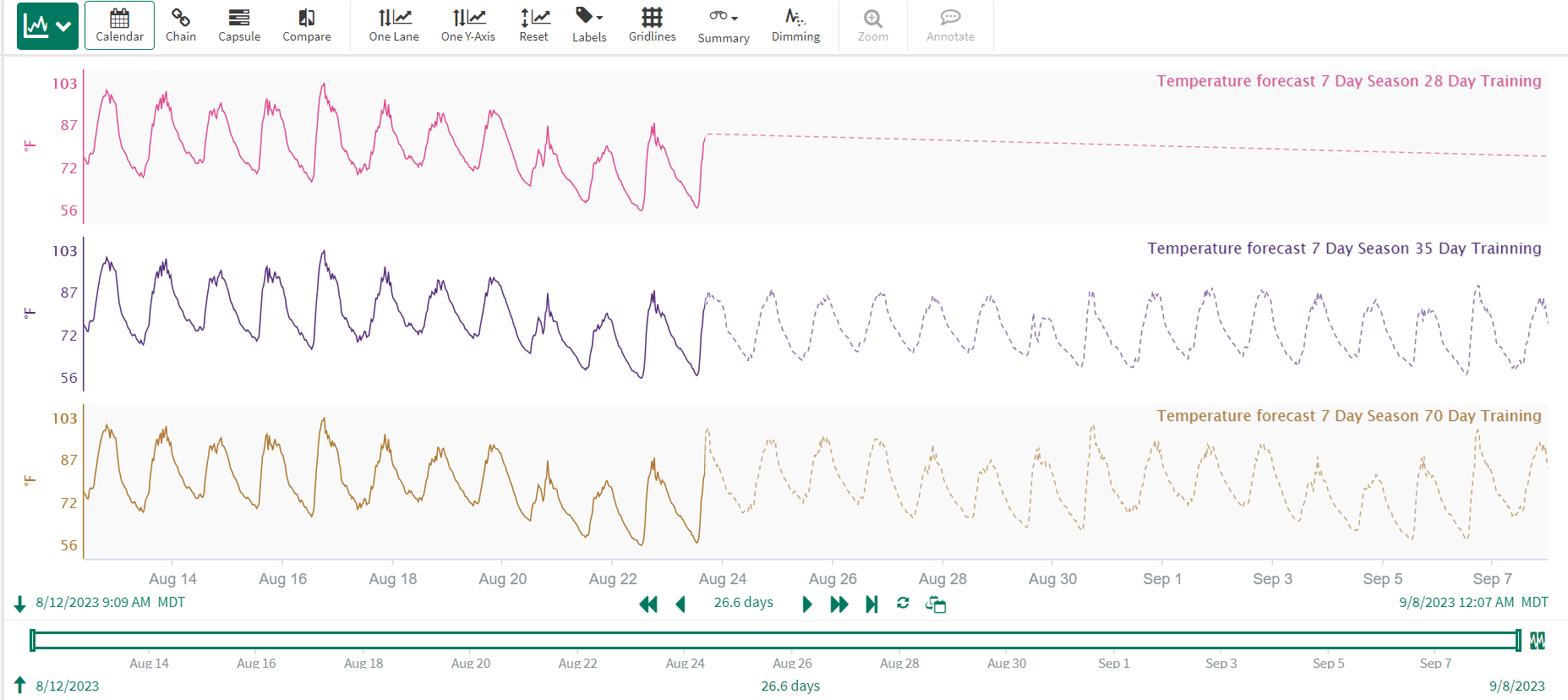Open the copy date range icon
The width and height of the screenshot is (1568, 700).
click(936, 604)
